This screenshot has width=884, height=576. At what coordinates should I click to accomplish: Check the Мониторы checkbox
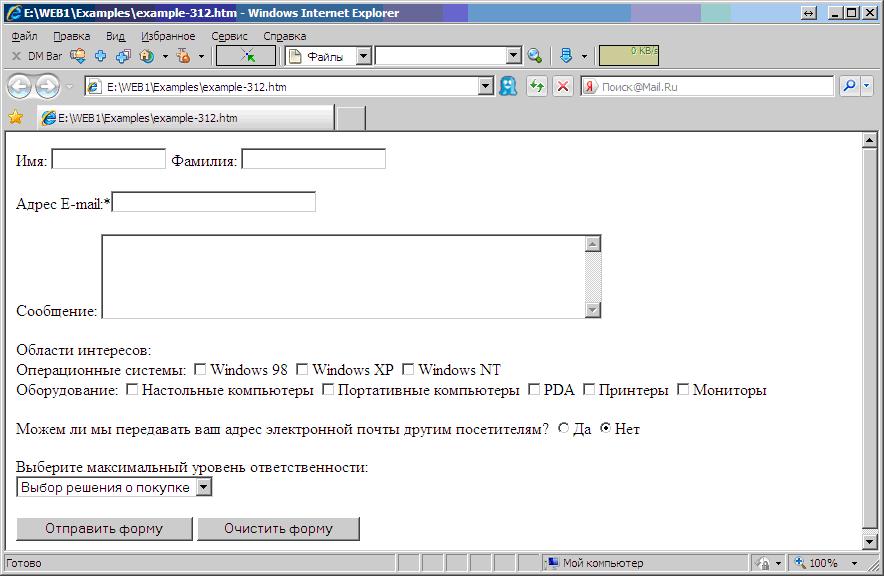point(682,389)
